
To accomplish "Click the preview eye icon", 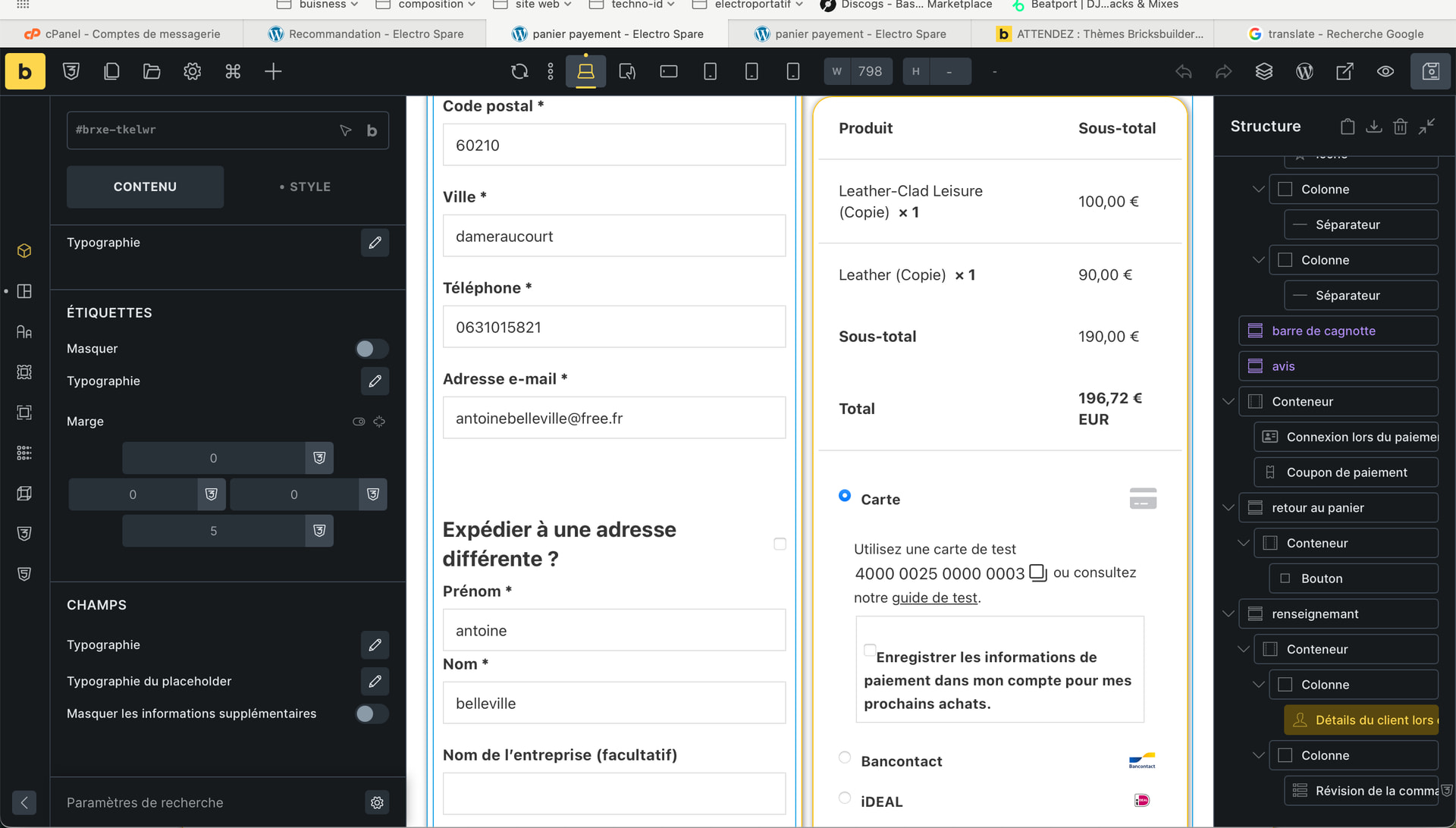I will pyautogui.click(x=1385, y=71).
